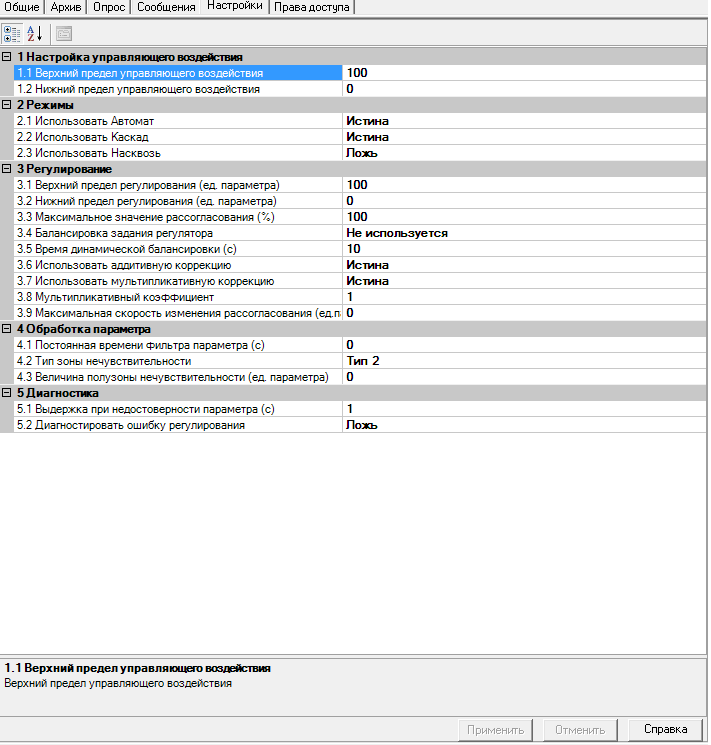Viewport: 711px width, 745px height.
Task: Open the Property Pages toolbar icon
Action: tap(64, 34)
